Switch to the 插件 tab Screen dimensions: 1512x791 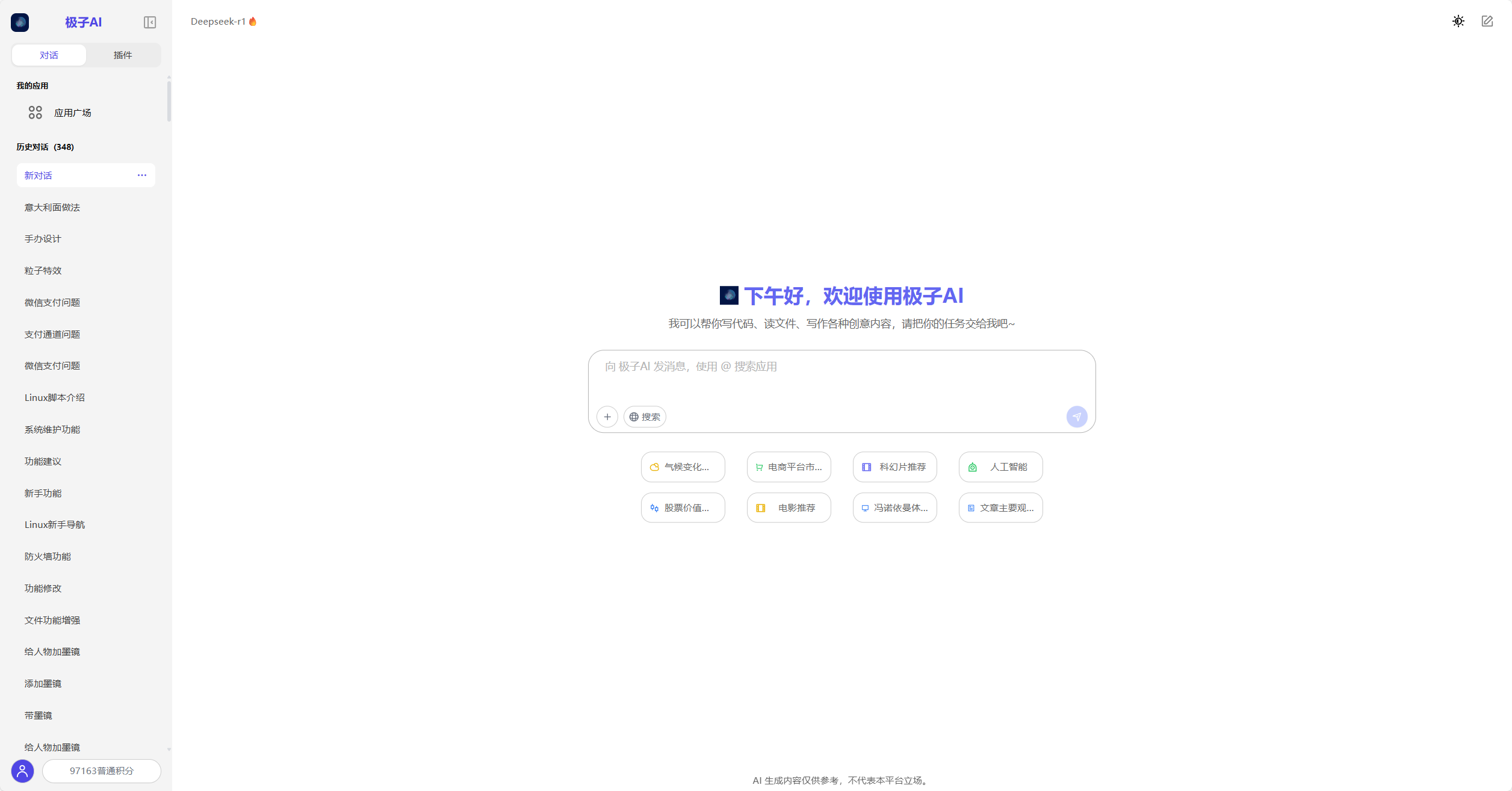coord(122,55)
